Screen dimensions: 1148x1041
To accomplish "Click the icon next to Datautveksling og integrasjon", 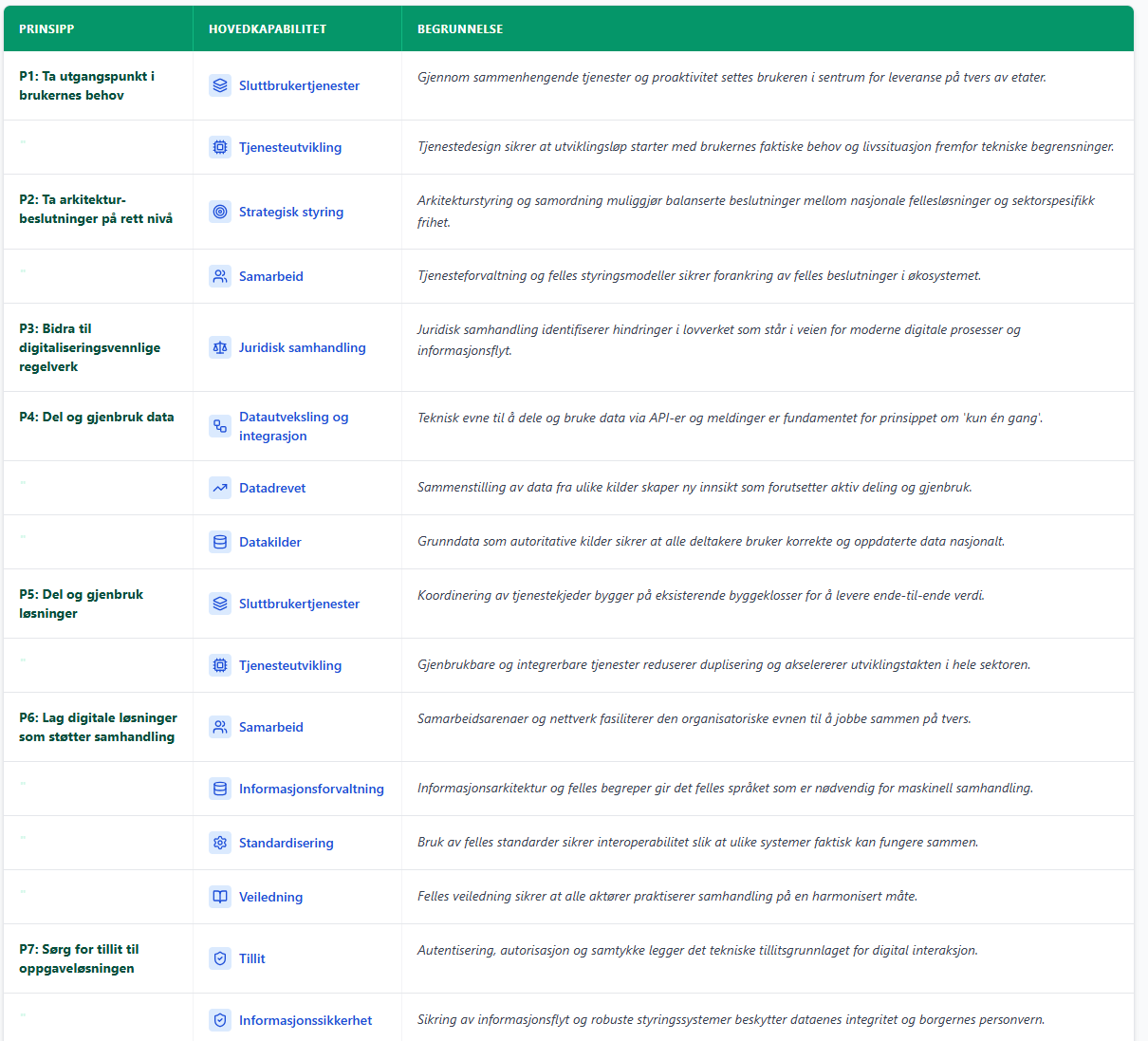I will (x=220, y=426).
